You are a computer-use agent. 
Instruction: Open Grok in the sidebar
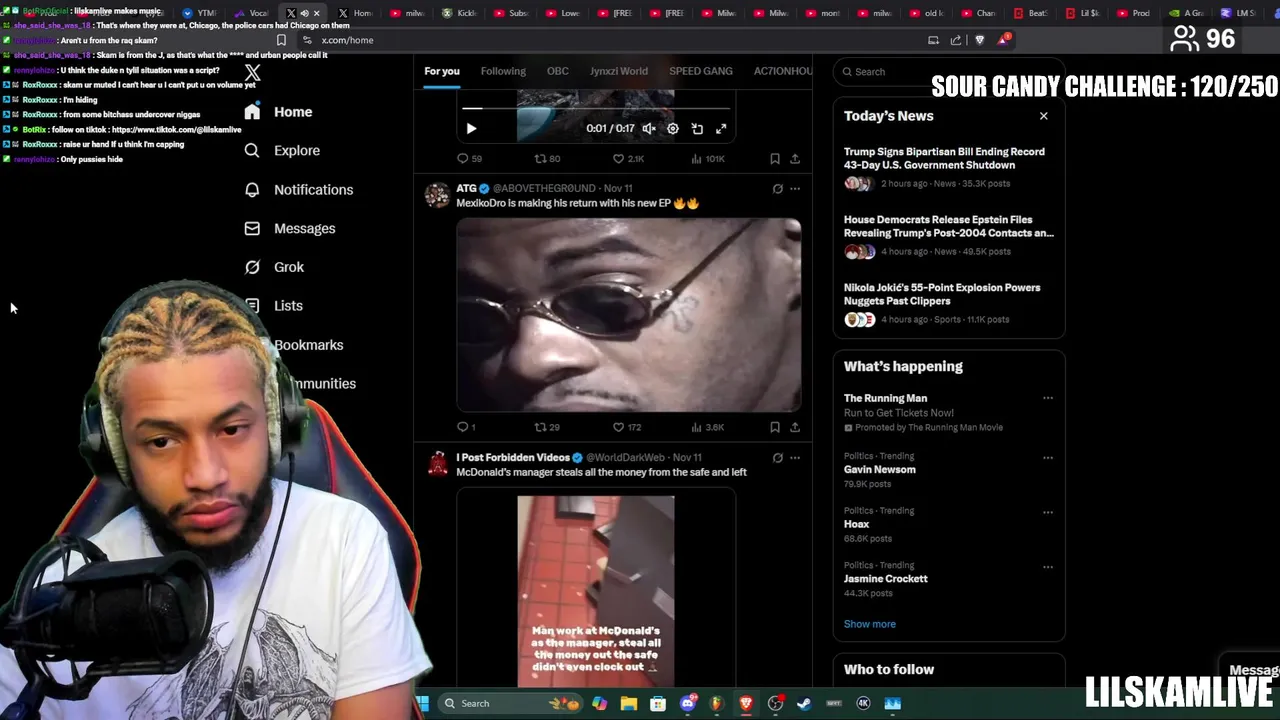pos(275,267)
